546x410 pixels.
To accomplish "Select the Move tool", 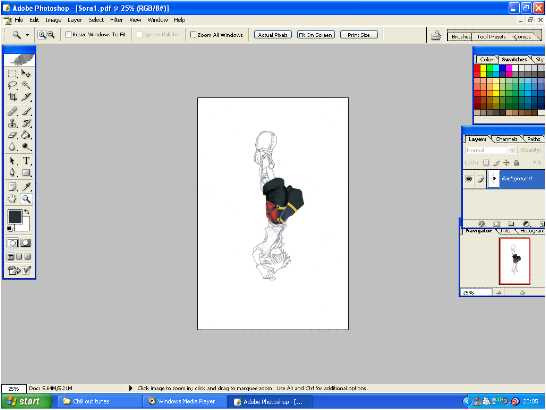I will tap(26, 74).
